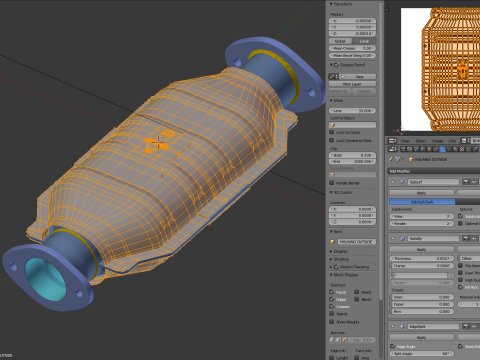Click the Split Angle slider
Image resolution: width=480 pixels, height=360 pixels.
pos(422,353)
